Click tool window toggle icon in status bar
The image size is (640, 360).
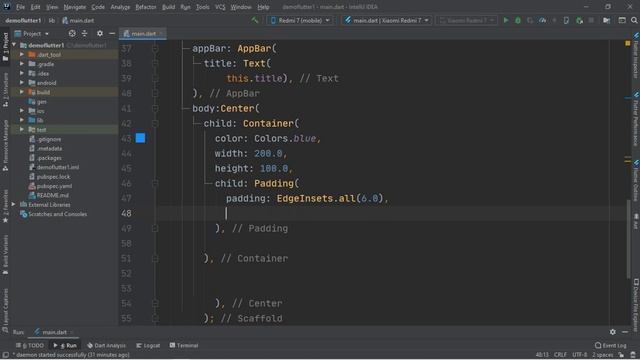click(x=5, y=355)
